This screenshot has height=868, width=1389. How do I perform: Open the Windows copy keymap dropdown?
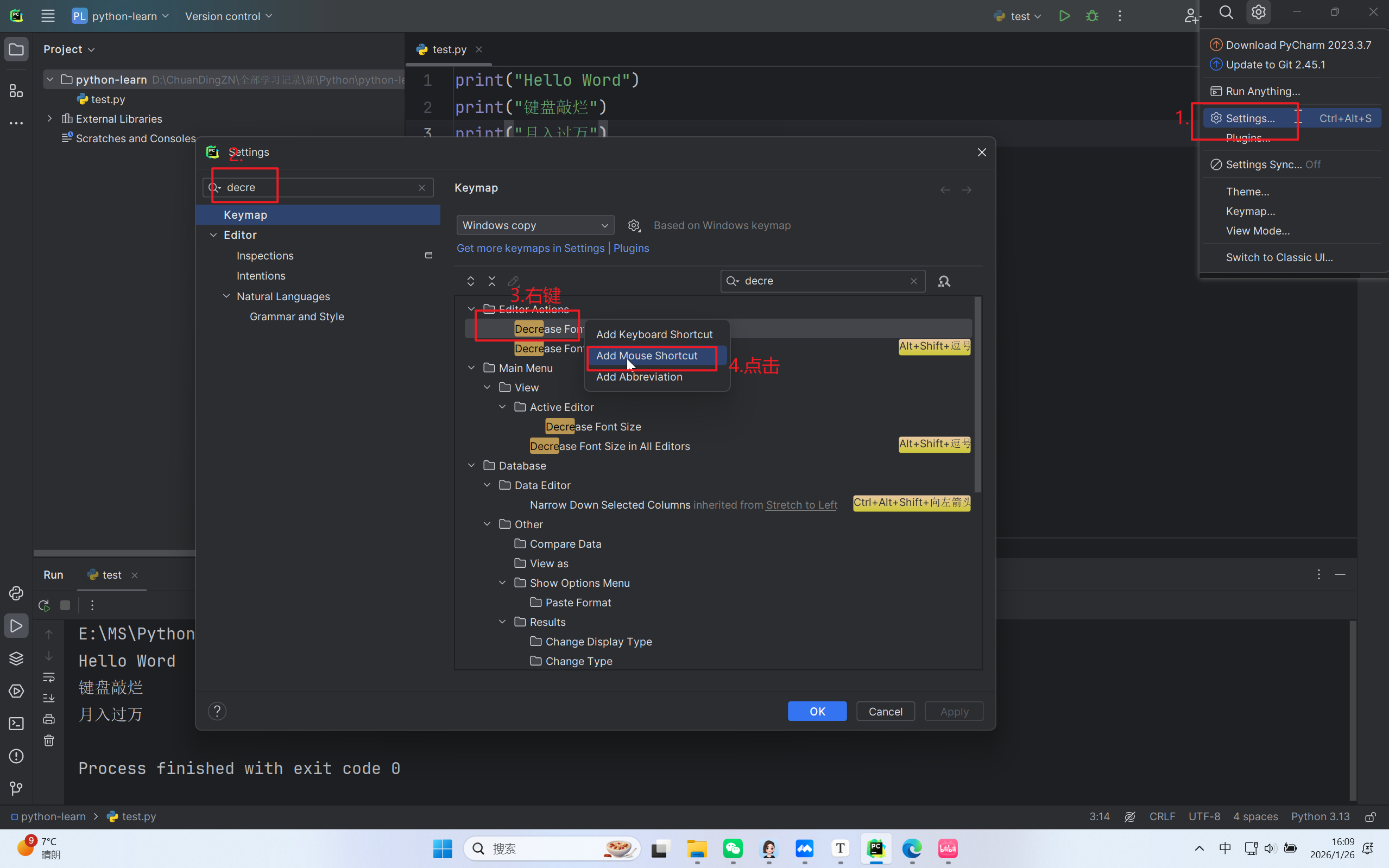[534, 226]
